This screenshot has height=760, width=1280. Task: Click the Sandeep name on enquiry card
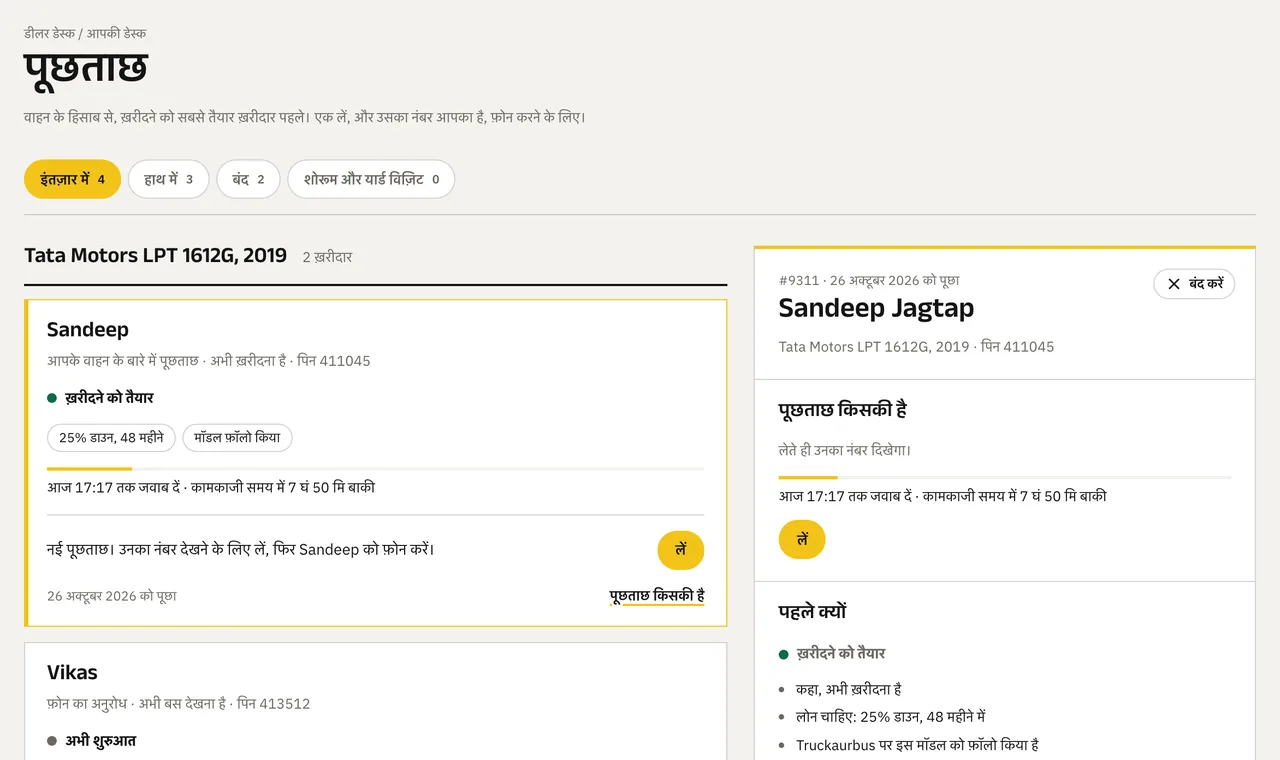click(88, 330)
